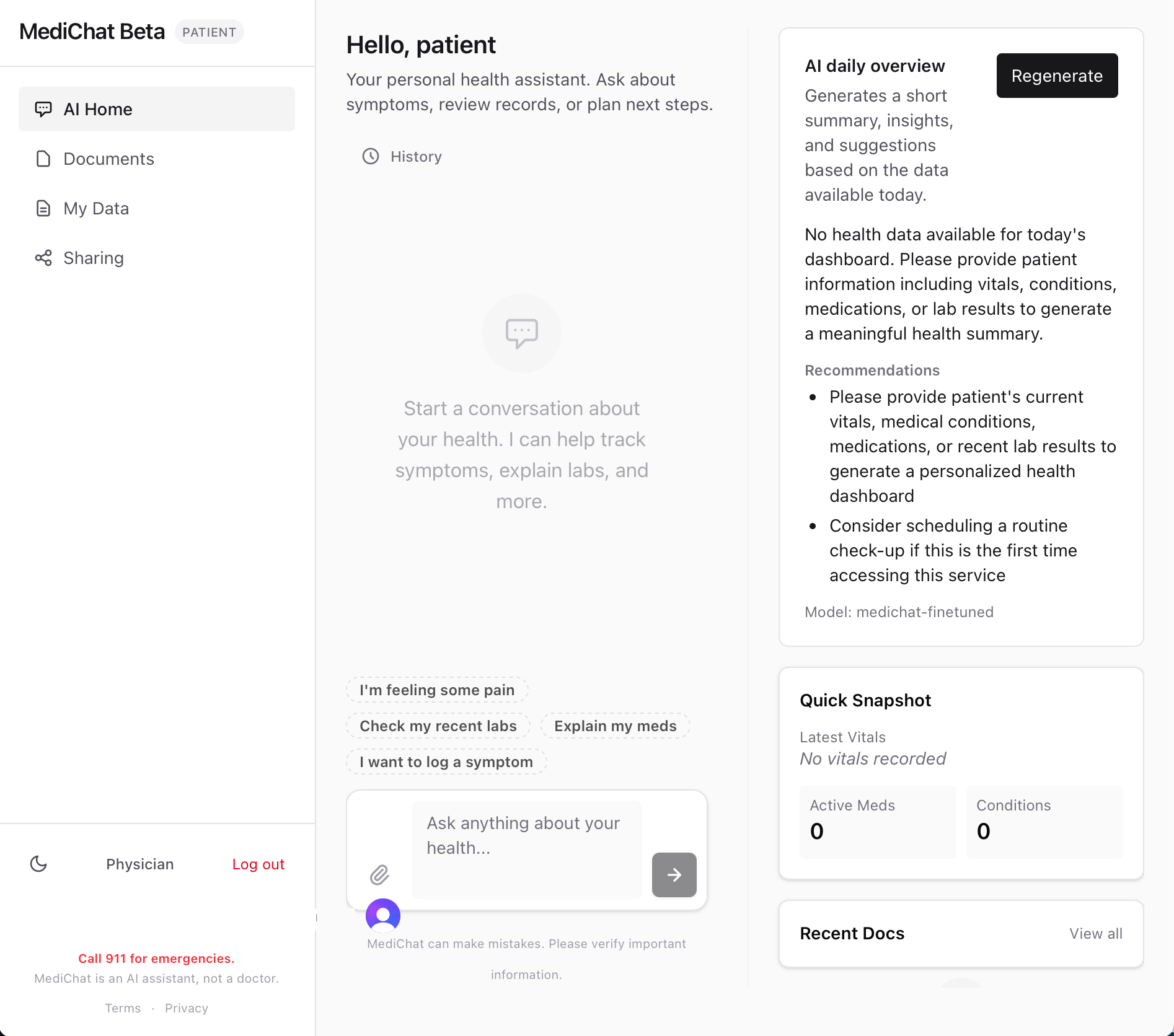
Task: Click the History clock icon
Action: 370,157
